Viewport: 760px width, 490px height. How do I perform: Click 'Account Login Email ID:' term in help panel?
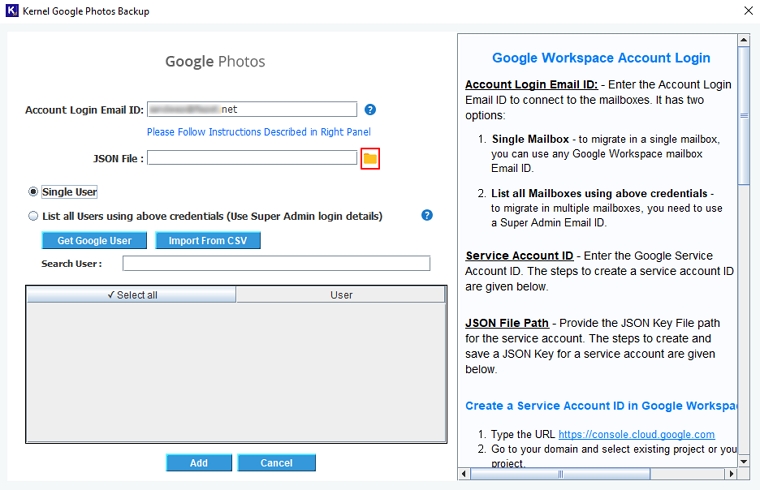coord(531,84)
